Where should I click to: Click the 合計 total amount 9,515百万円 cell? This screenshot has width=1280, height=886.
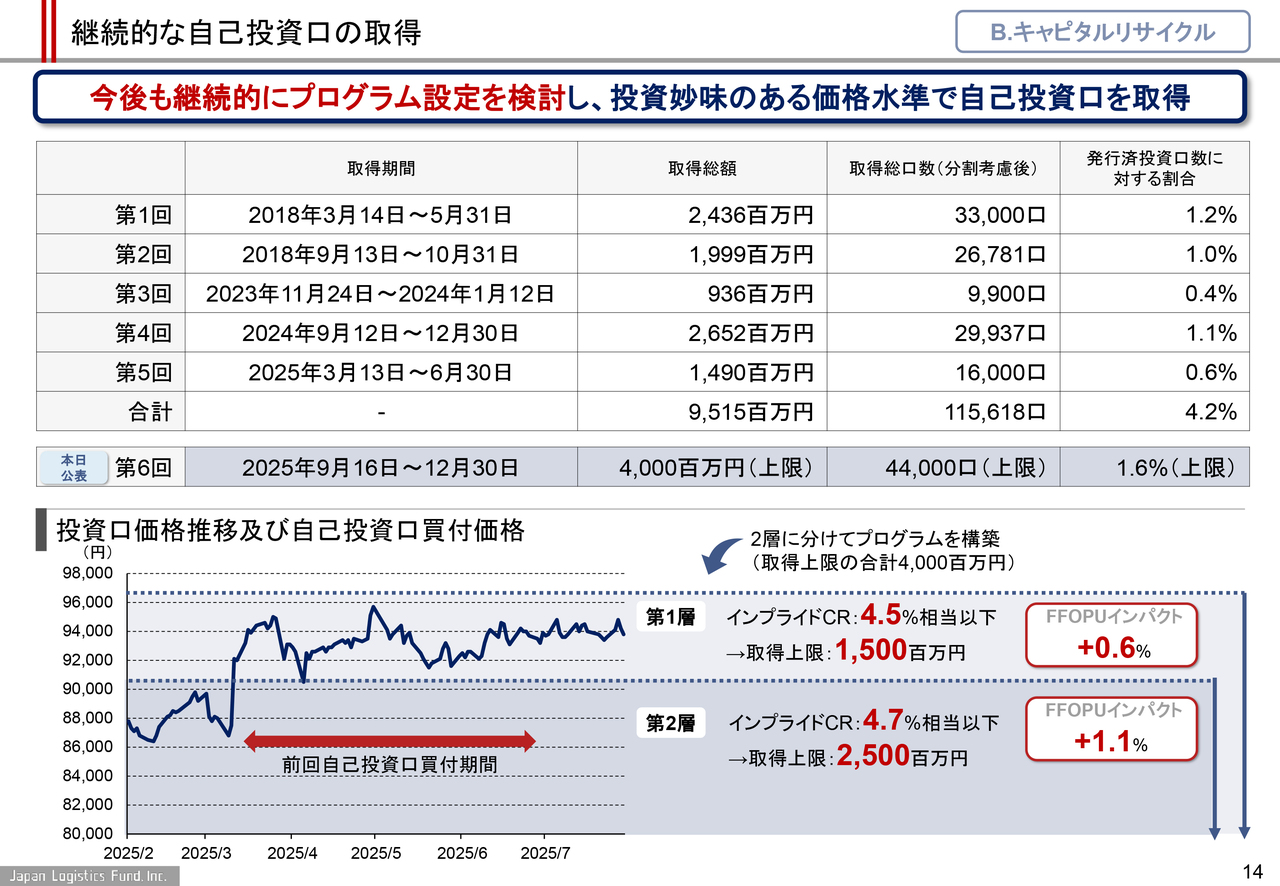click(751, 412)
